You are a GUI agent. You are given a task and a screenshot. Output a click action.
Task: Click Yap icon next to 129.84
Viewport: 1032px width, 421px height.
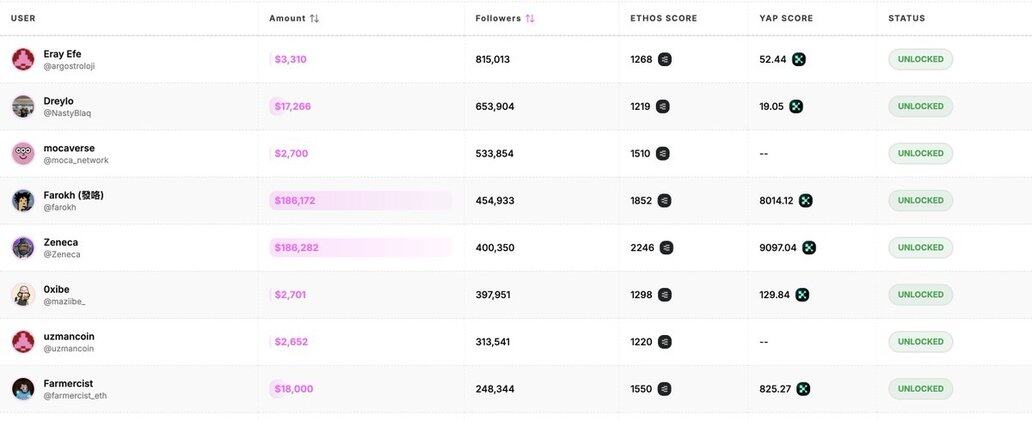pyautogui.click(x=802, y=294)
